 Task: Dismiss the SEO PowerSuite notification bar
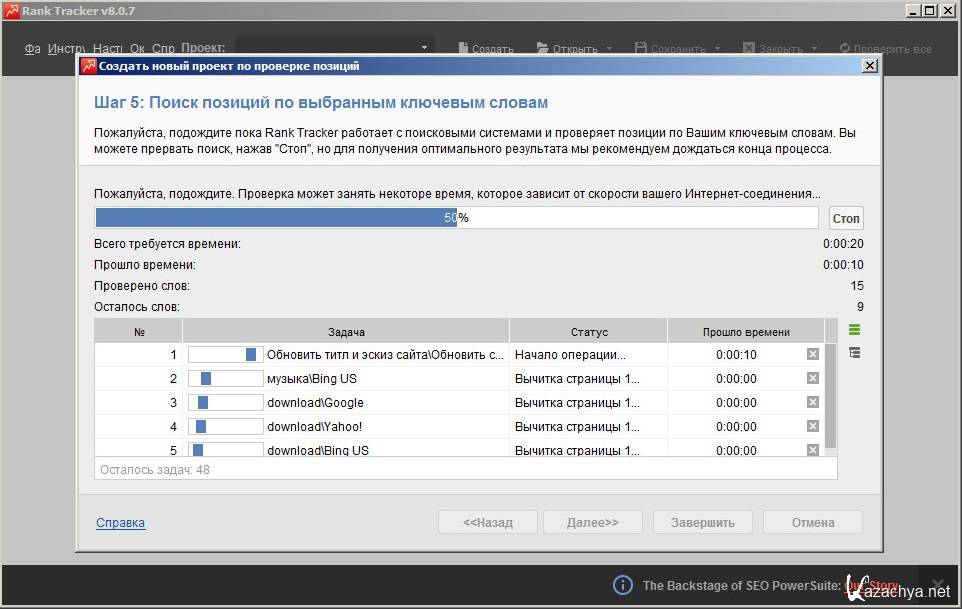(x=937, y=585)
